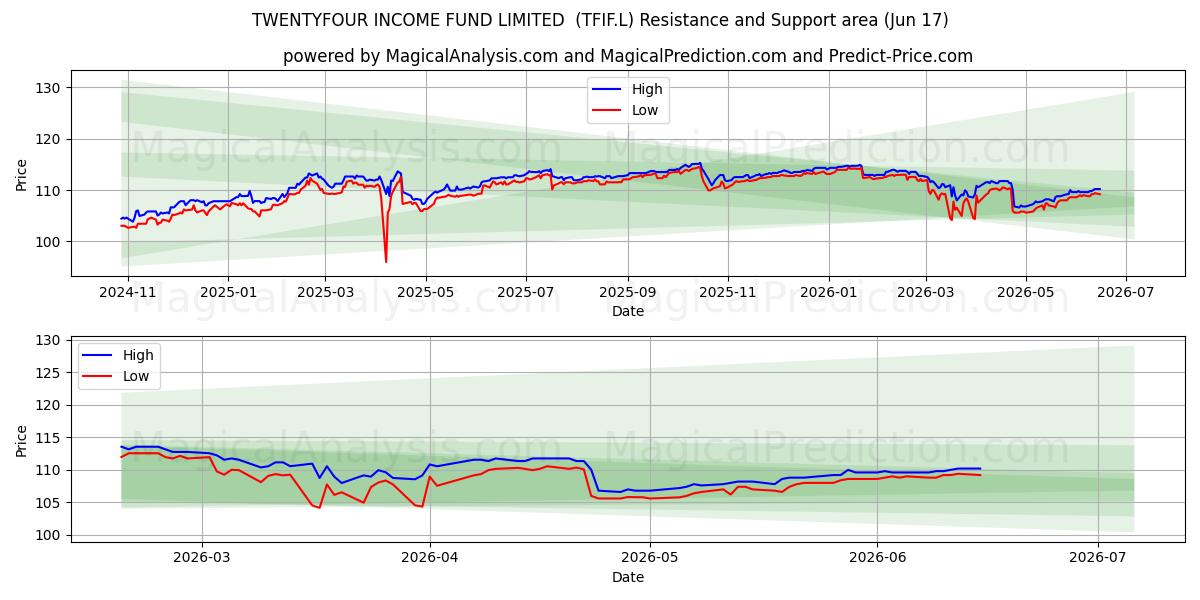The height and width of the screenshot is (600, 1200).
Task: Click 'High' in the lower chart legend
Action: [138, 355]
